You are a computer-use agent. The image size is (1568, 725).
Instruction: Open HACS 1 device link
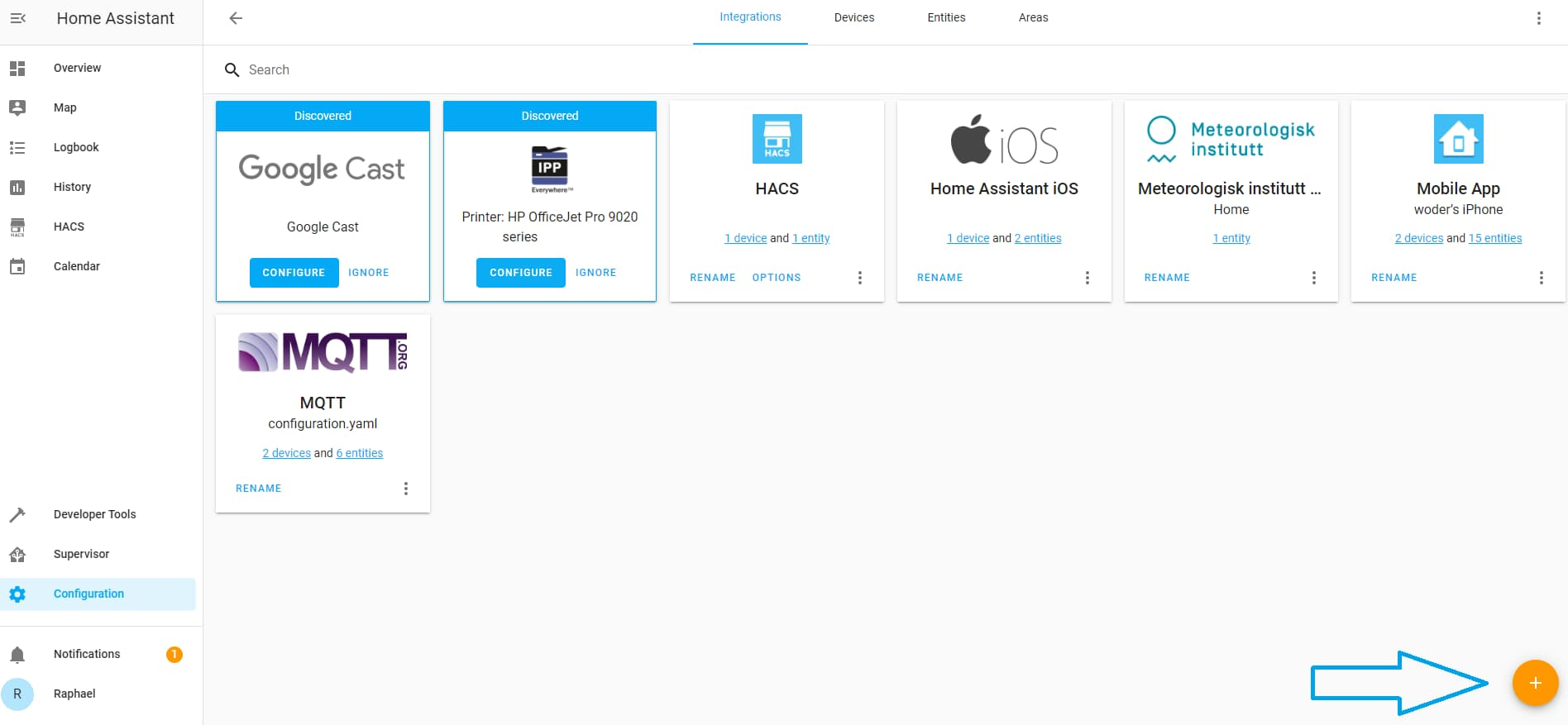click(x=746, y=238)
